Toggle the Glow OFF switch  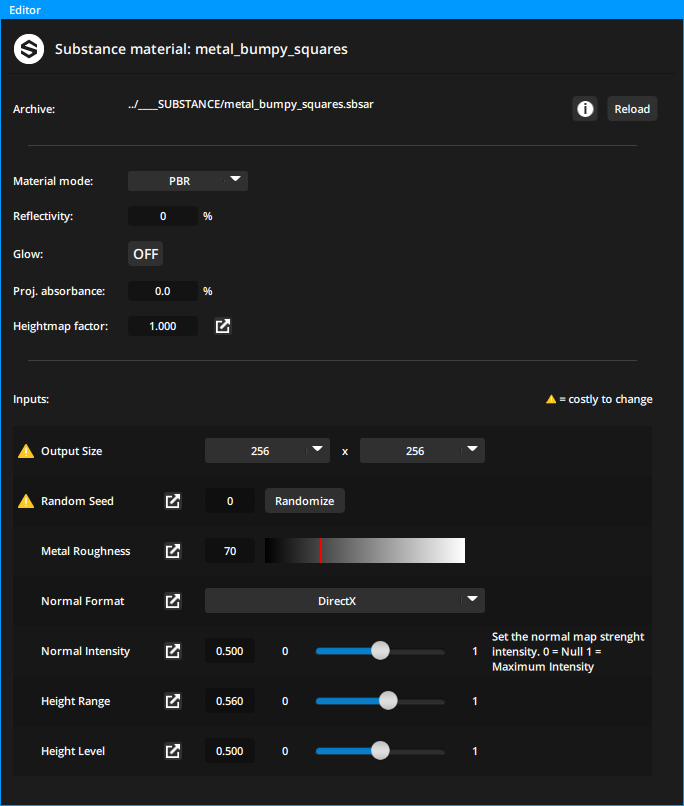pos(146,254)
